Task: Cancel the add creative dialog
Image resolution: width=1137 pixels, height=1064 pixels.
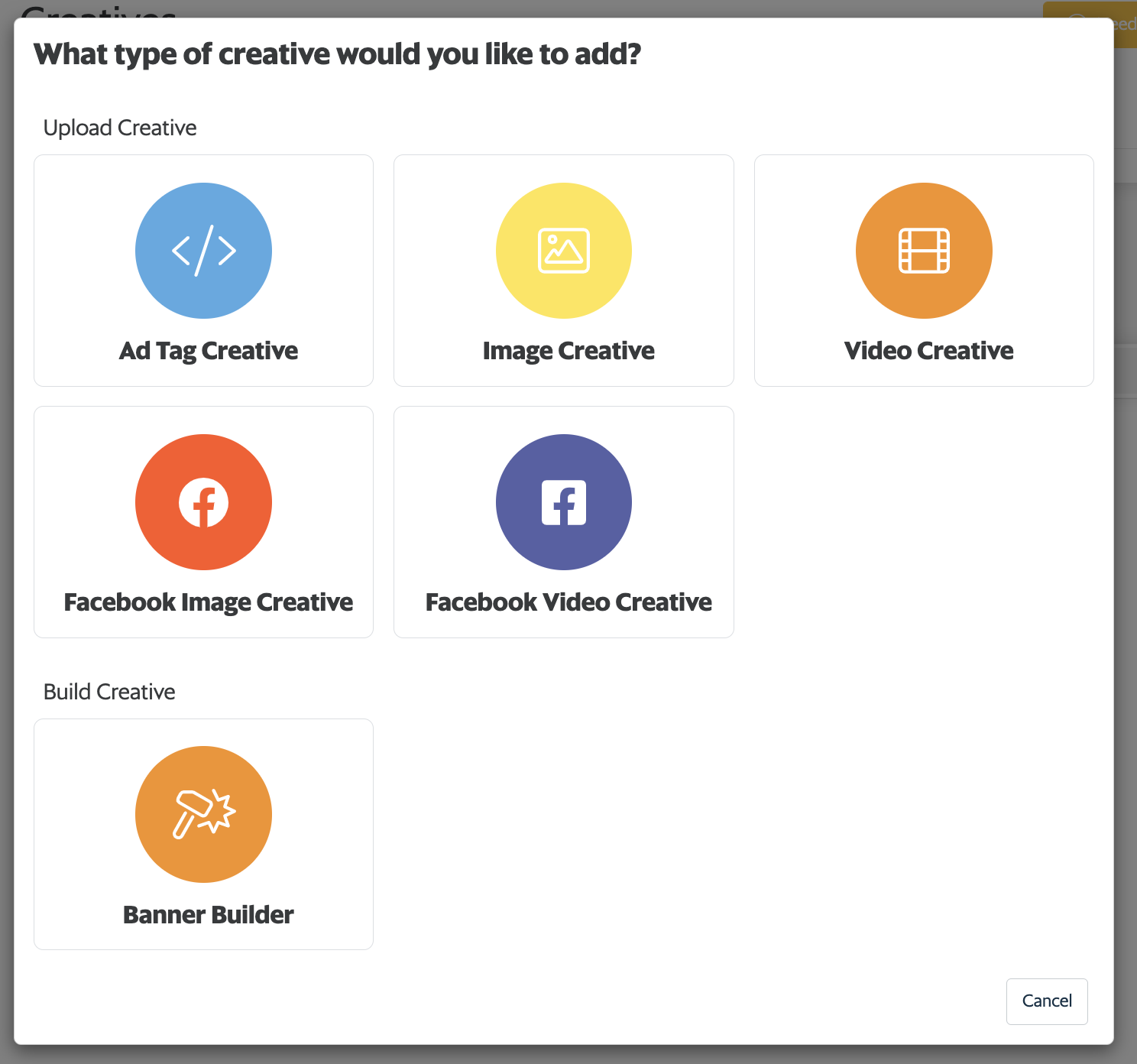Action: (x=1047, y=1001)
